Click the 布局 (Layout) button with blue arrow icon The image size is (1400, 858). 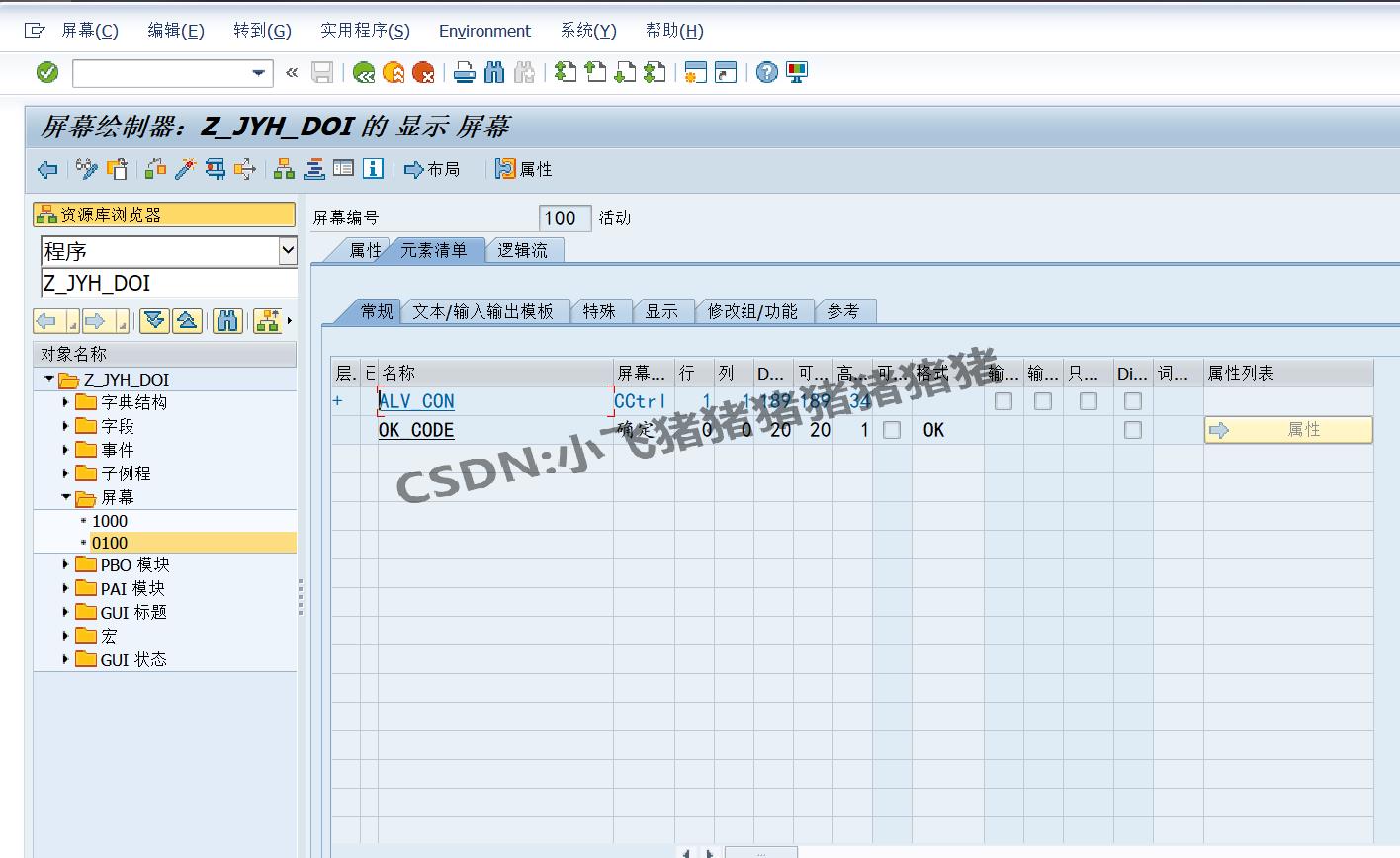(x=432, y=168)
